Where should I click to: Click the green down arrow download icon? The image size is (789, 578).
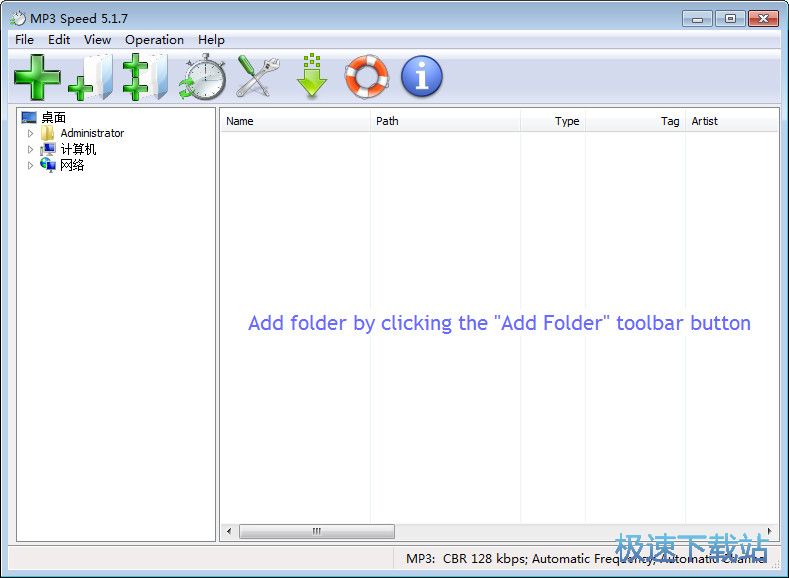pyautogui.click(x=312, y=77)
